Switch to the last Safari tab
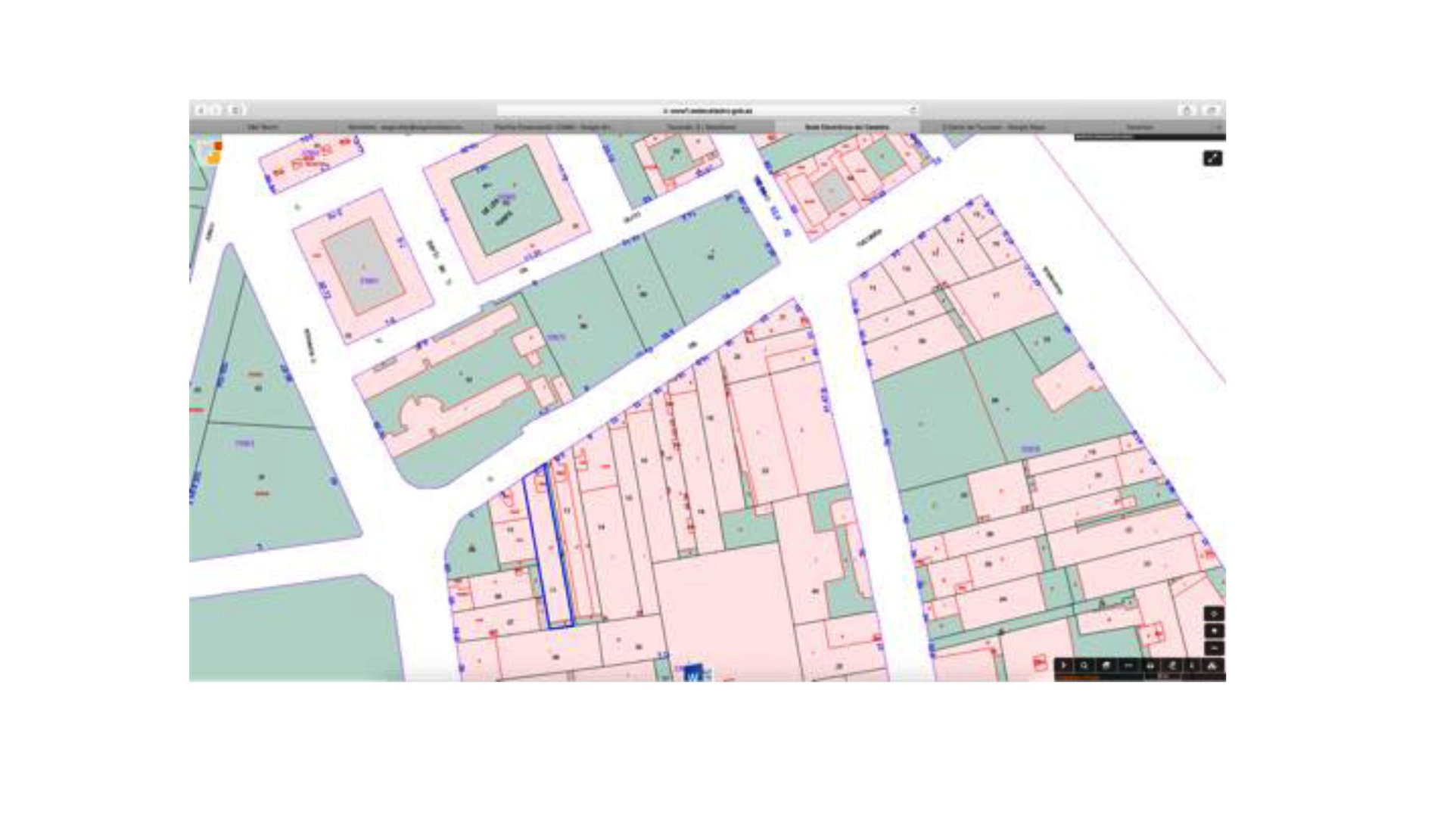 1139,127
